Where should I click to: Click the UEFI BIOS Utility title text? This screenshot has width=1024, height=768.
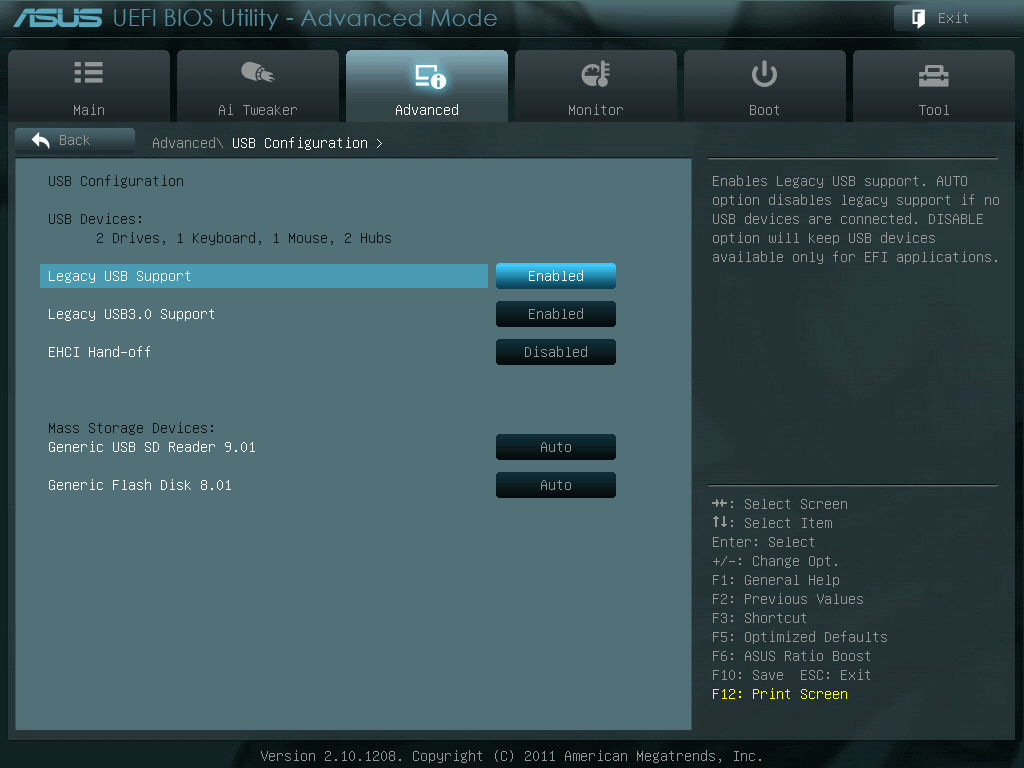click(304, 18)
